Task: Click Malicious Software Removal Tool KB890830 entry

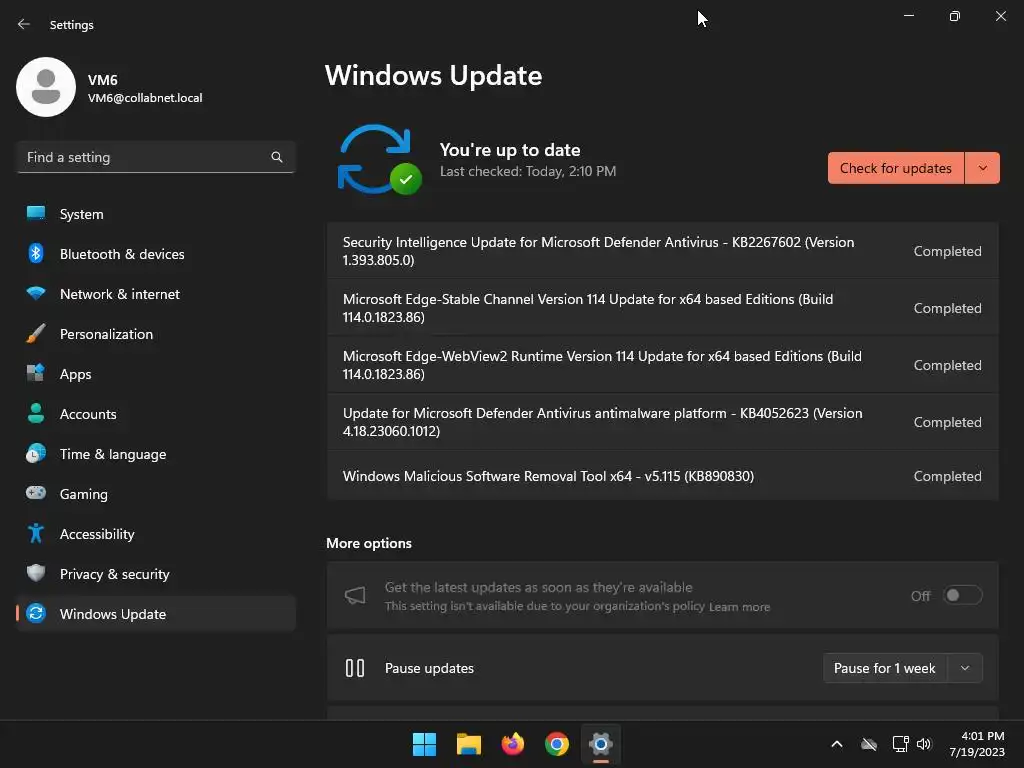Action: [662, 476]
